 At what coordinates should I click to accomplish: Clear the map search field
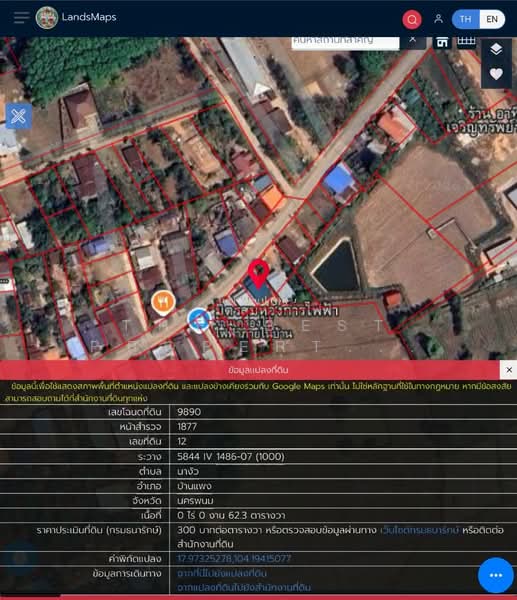pyautogui.click(x=413, y=40)
